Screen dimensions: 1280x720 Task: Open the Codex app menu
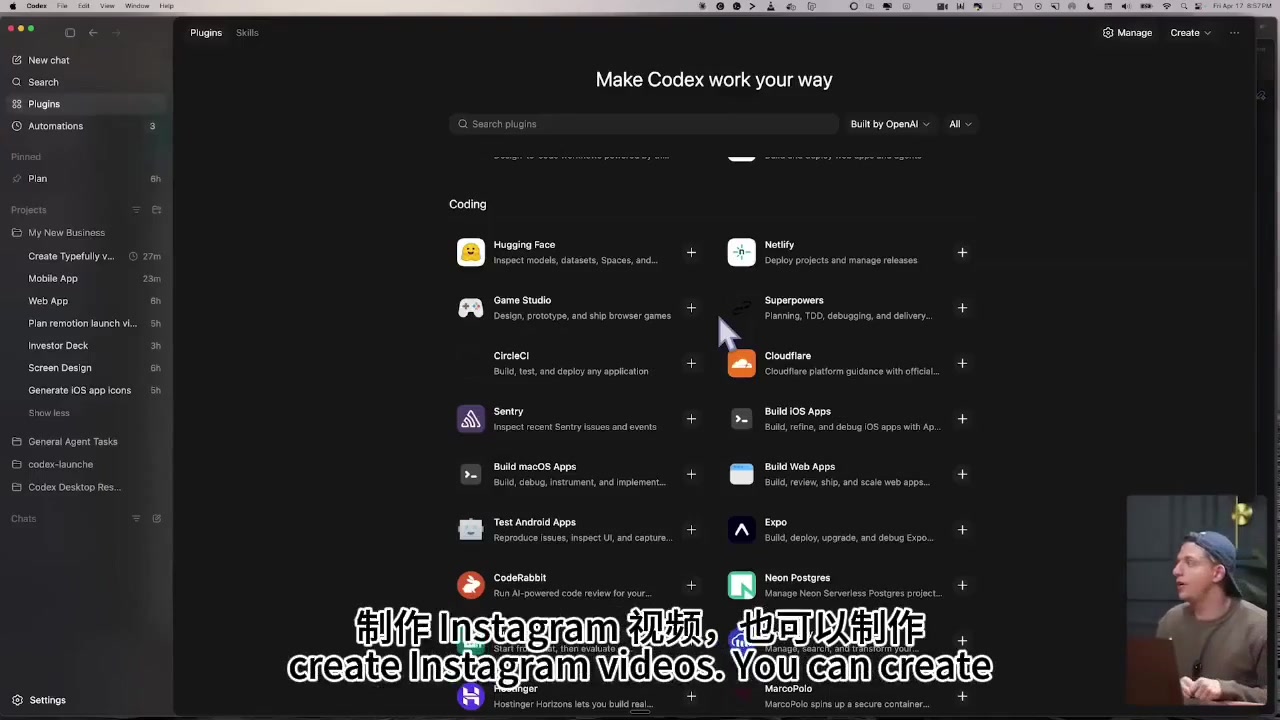(37, 6)
